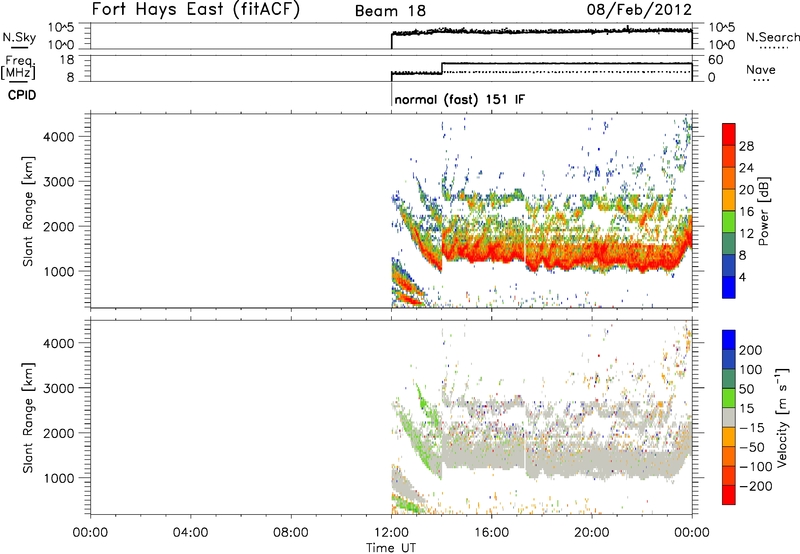Click the red high-power backscatter band near 16:00
The height and width of the screenshot is (554, 800).
(x=491, y=251)
